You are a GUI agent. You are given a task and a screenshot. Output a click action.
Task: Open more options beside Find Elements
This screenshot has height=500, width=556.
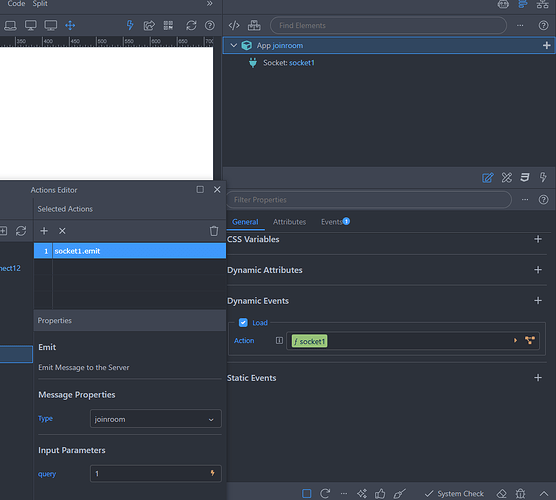[x=520, y=26]
